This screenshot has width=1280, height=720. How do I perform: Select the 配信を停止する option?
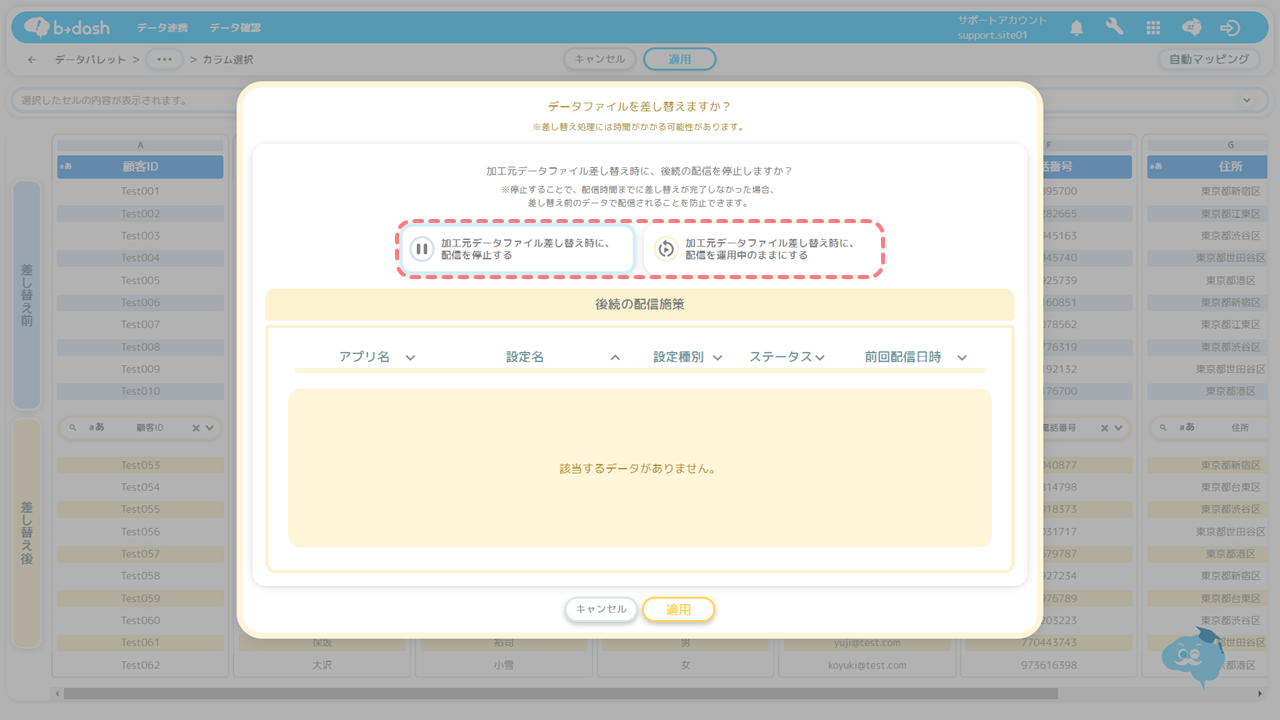coord(517,249)
